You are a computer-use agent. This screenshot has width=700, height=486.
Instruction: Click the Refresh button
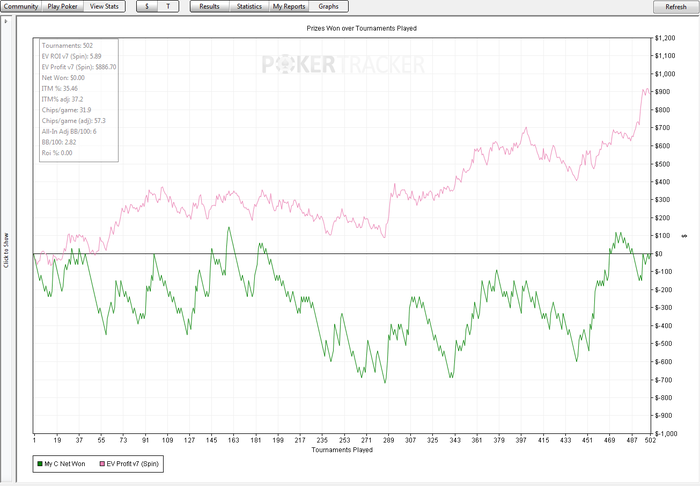[x=676, y=7]
